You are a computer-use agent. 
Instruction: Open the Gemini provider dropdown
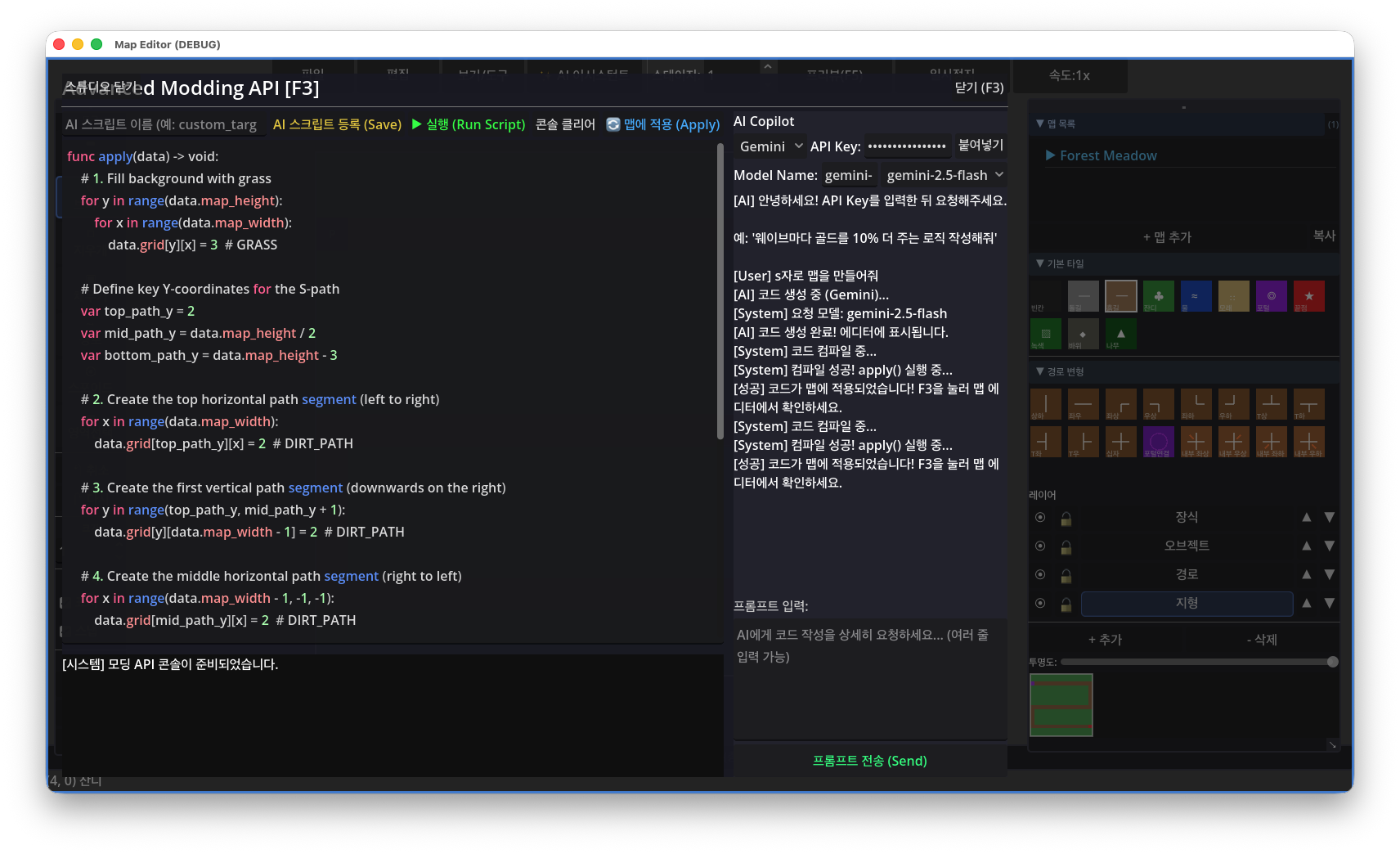(x=770, y=146)
